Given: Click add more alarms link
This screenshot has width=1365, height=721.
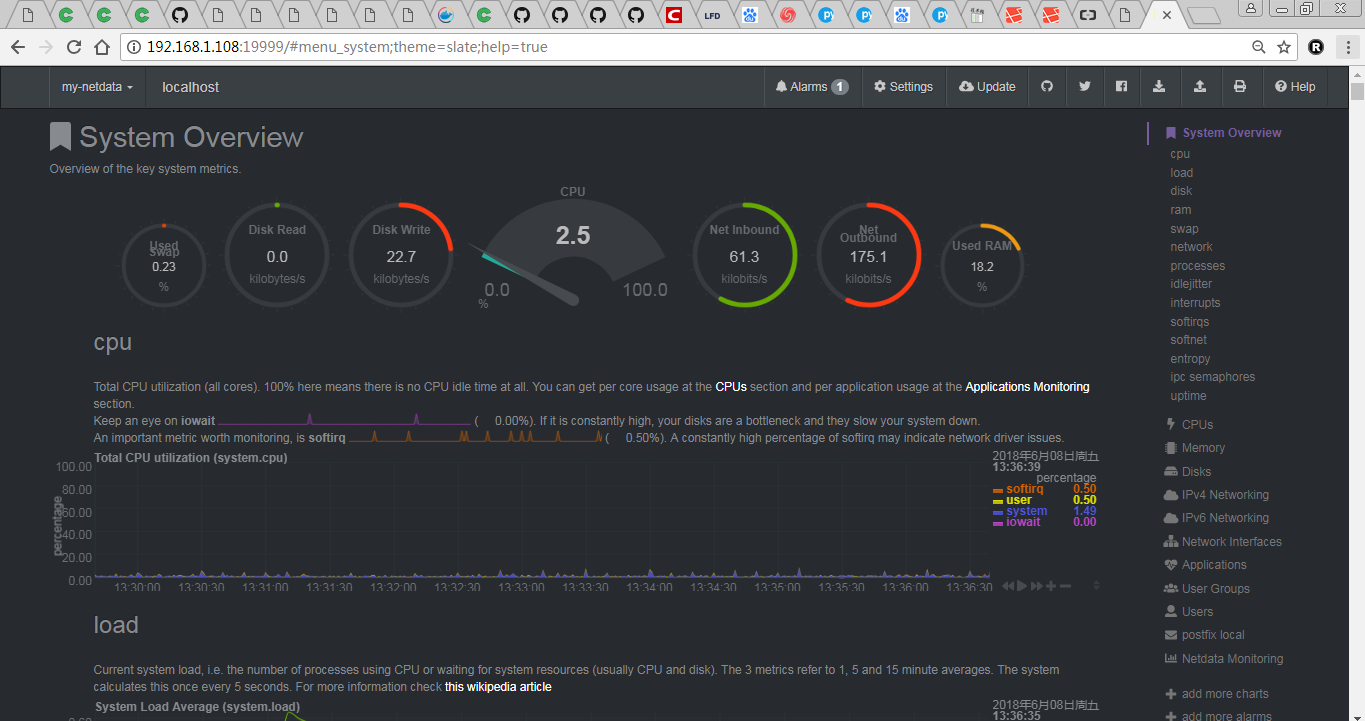Looking at the screenshot, I should (x=1218, y=716).
